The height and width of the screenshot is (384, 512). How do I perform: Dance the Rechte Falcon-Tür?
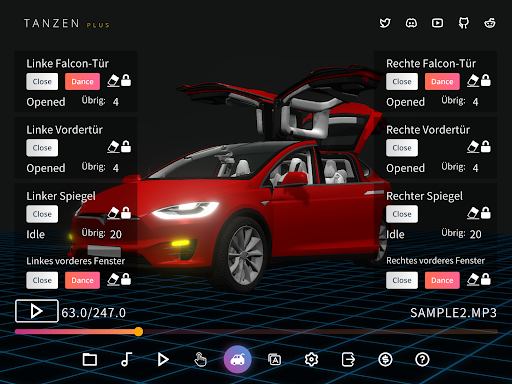[442, 82]
